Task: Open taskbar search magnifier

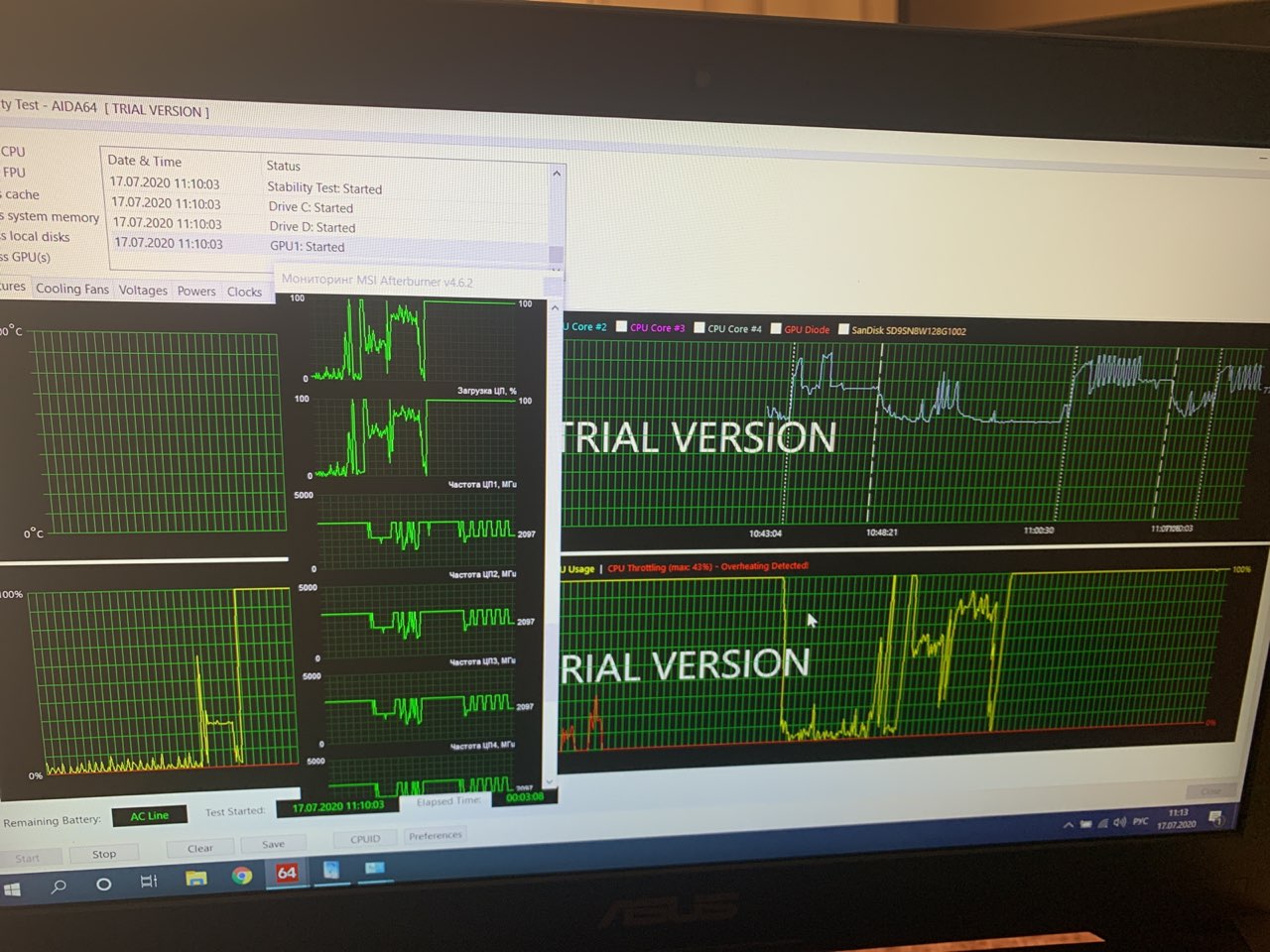Action: [59, 886]
